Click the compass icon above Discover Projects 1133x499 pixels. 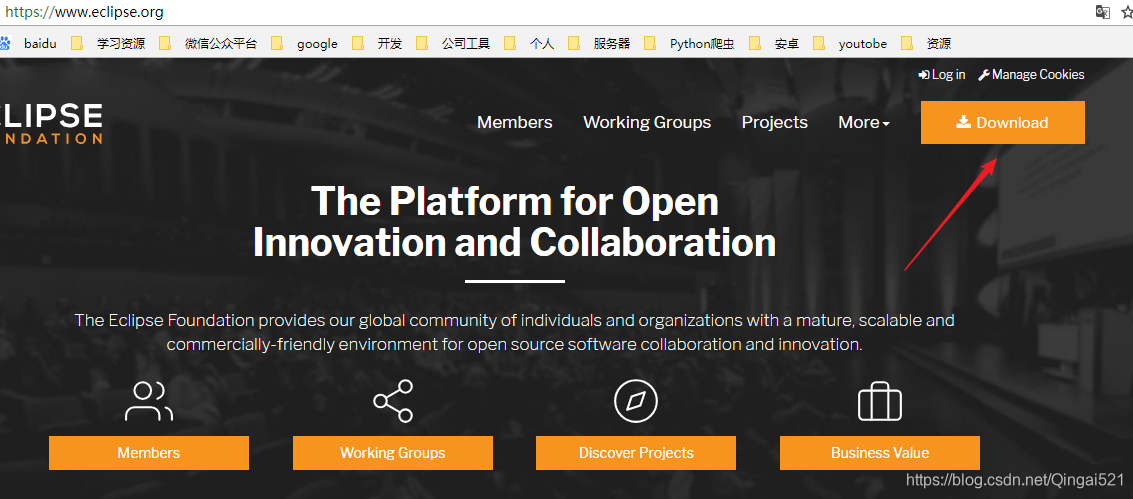tap(636, 401)
